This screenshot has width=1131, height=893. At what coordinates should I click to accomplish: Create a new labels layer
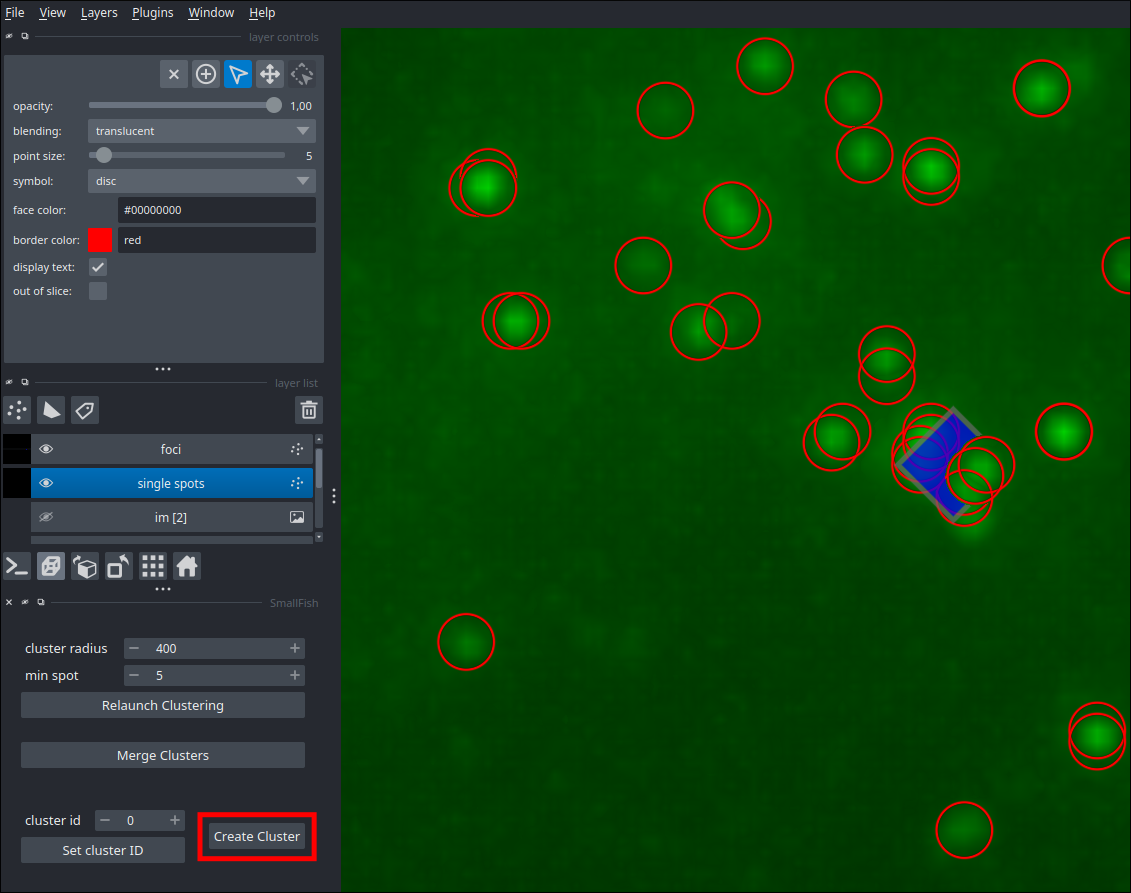click(x=85, y=410)
